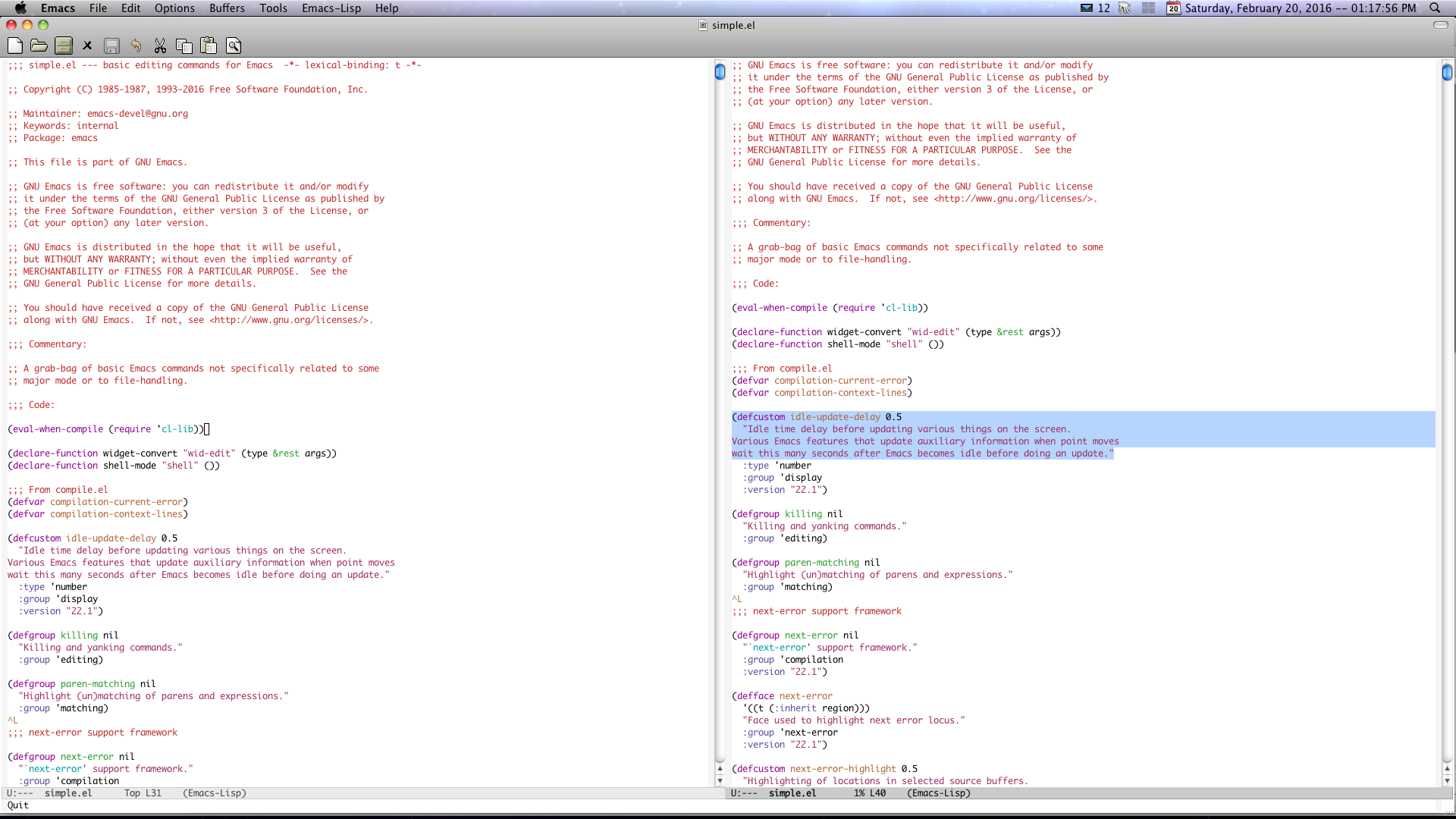Click 'declare-function widget-convert' in right pane
1456x819 pixels.
click(x=896, y=332)
